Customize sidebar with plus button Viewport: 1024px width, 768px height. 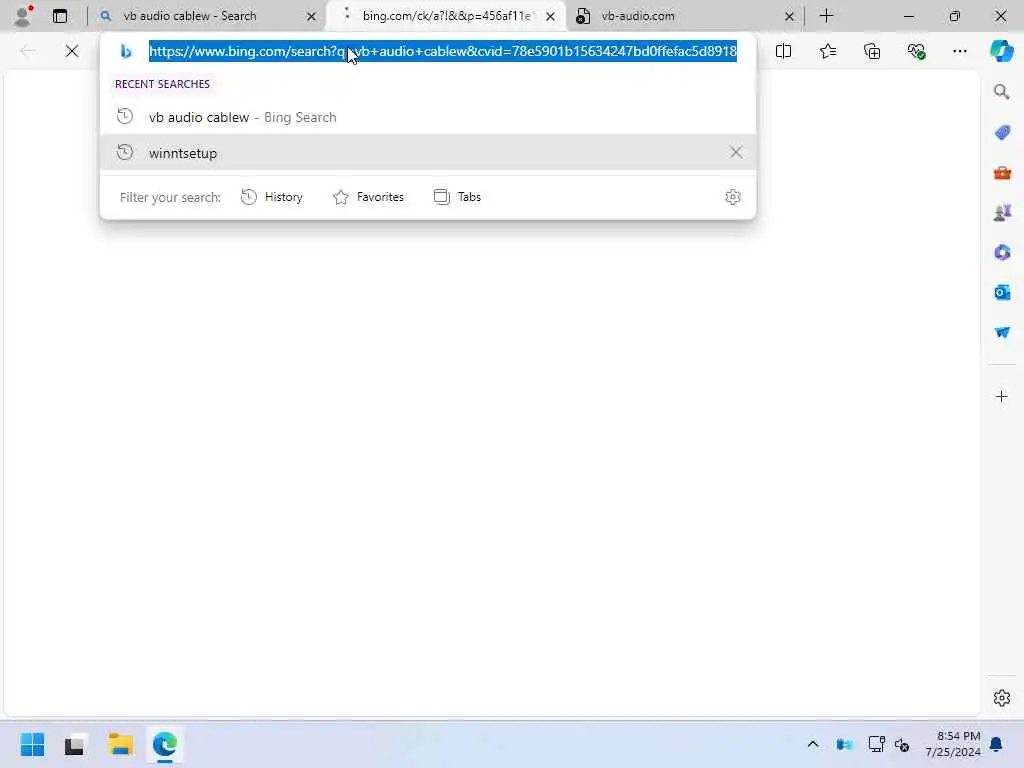coord(1002,396)
